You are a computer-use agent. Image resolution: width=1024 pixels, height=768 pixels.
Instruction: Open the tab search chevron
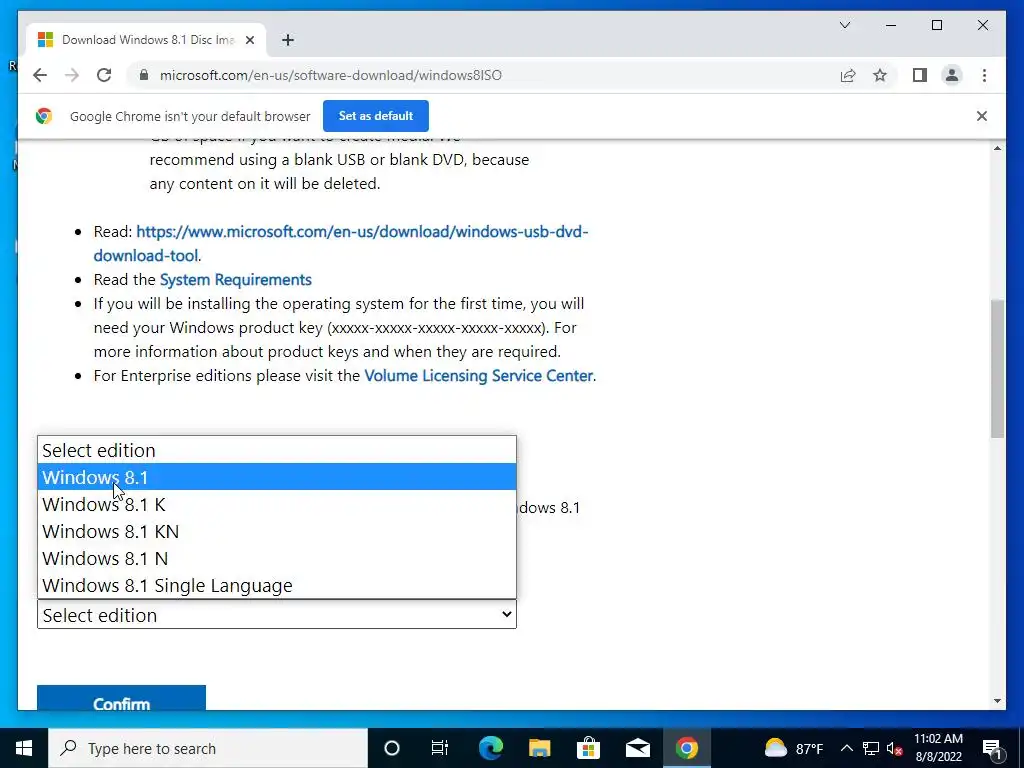point(844,25)
